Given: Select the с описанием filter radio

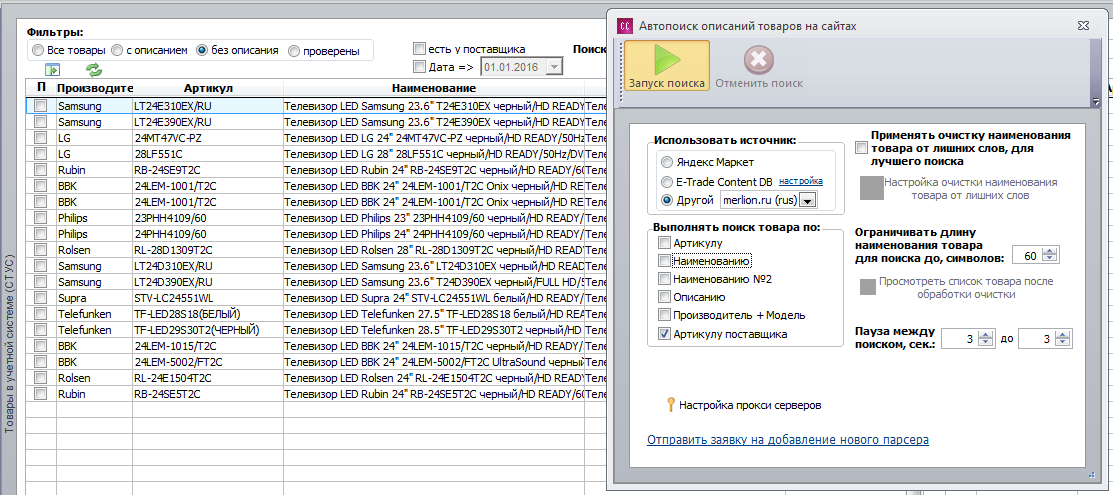Looking at the screenshot, I should pyautogui.click(x=117, y=50).
